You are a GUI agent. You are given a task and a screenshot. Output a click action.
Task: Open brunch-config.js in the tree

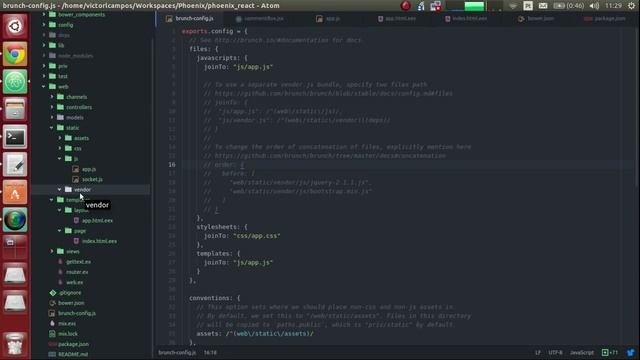[x=77, y=313]
